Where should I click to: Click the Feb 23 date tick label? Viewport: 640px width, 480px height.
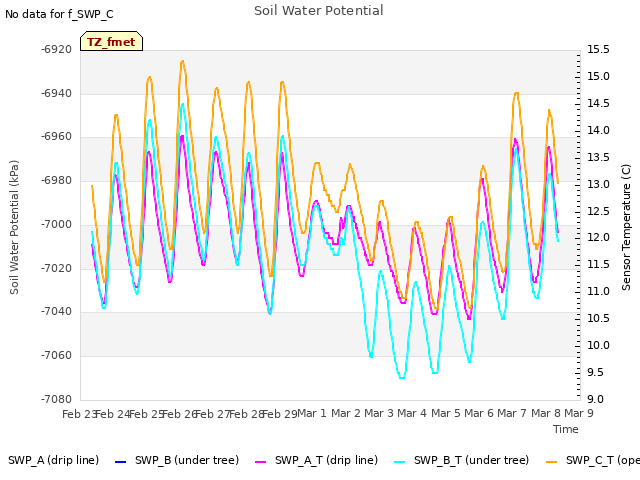(x=79, y=414)
